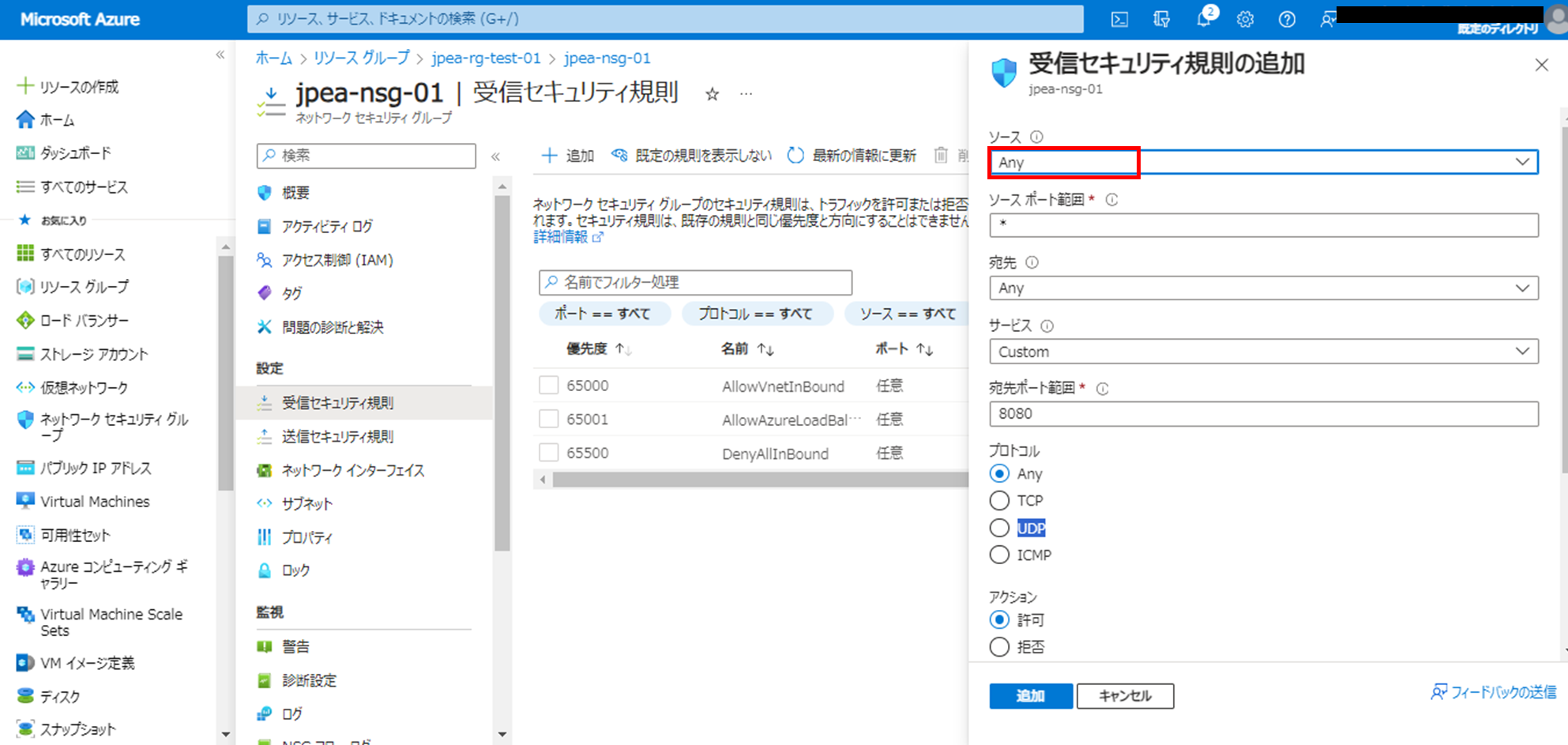Click the tags (タグ) icon

[x=265, y=293]
